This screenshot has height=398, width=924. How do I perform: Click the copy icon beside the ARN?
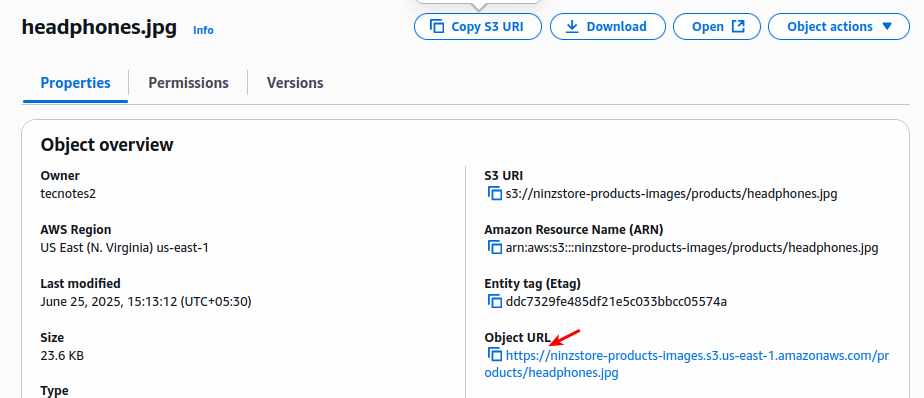pyautogui.click(x=494, y=248)
